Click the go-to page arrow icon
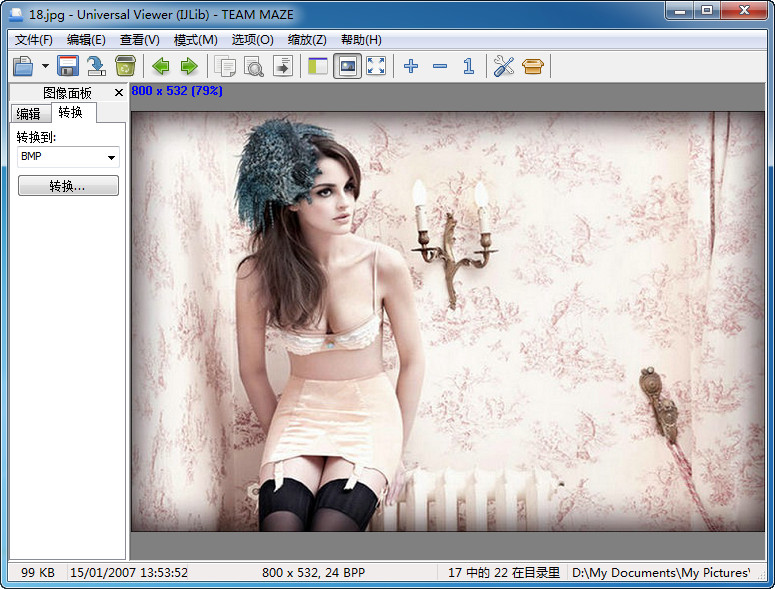Image resolution: width=775 pixels, height=589 pixels. 283,66
